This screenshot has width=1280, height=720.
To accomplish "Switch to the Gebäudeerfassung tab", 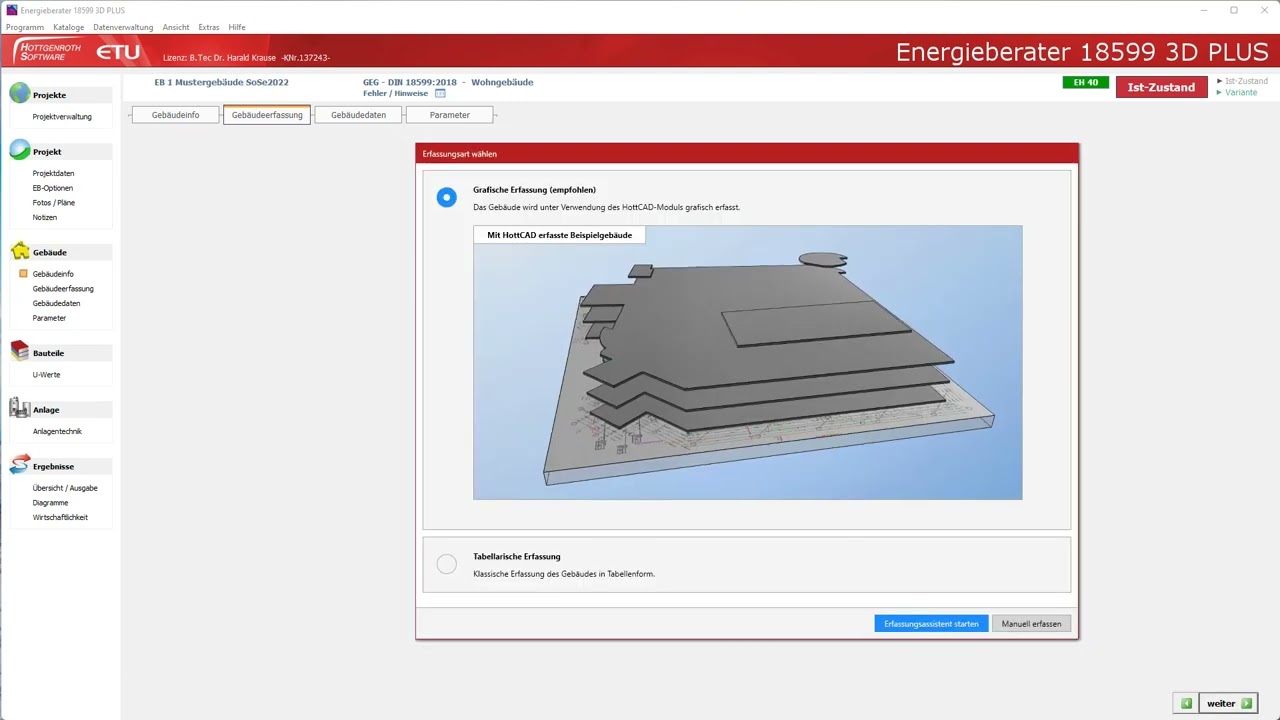I will 267,115.
